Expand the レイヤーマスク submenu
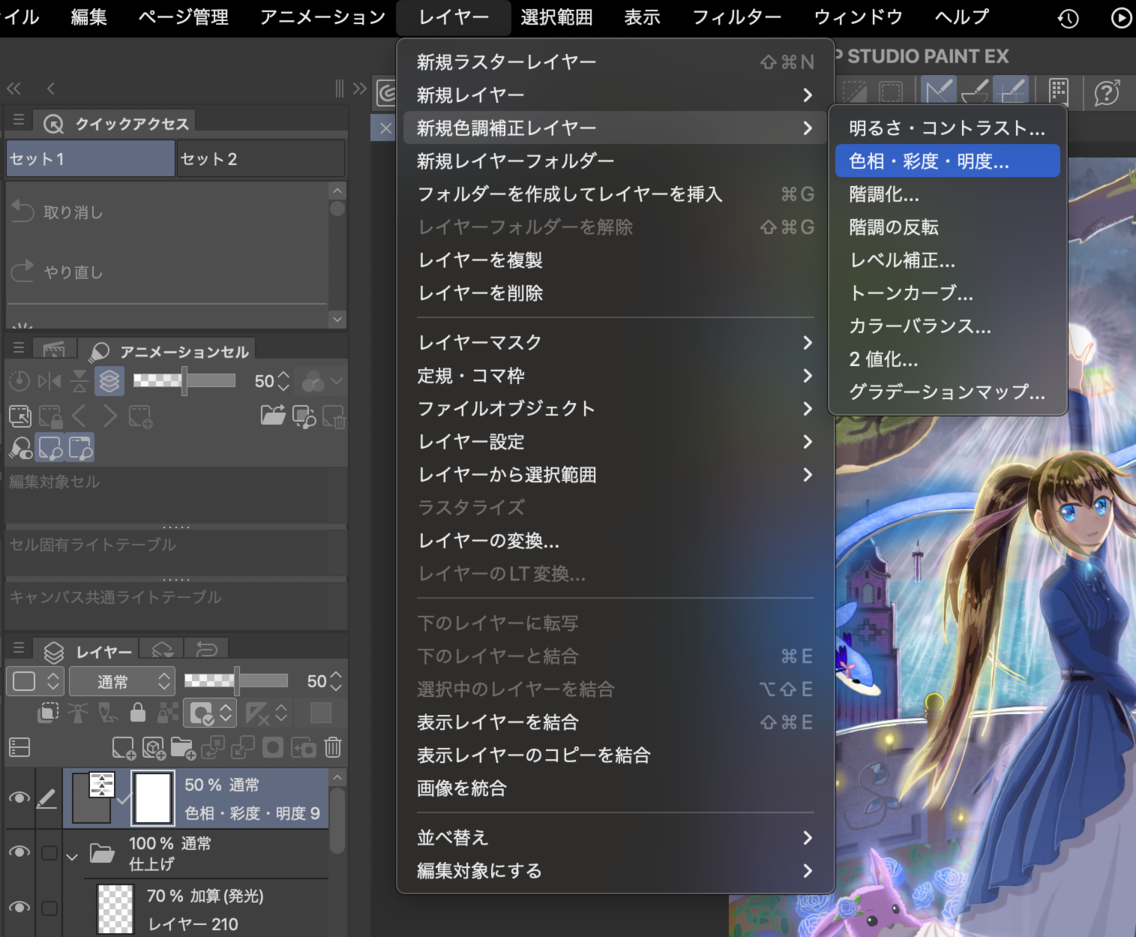This screenshot has width=1136, height=937. click(615, 342)
